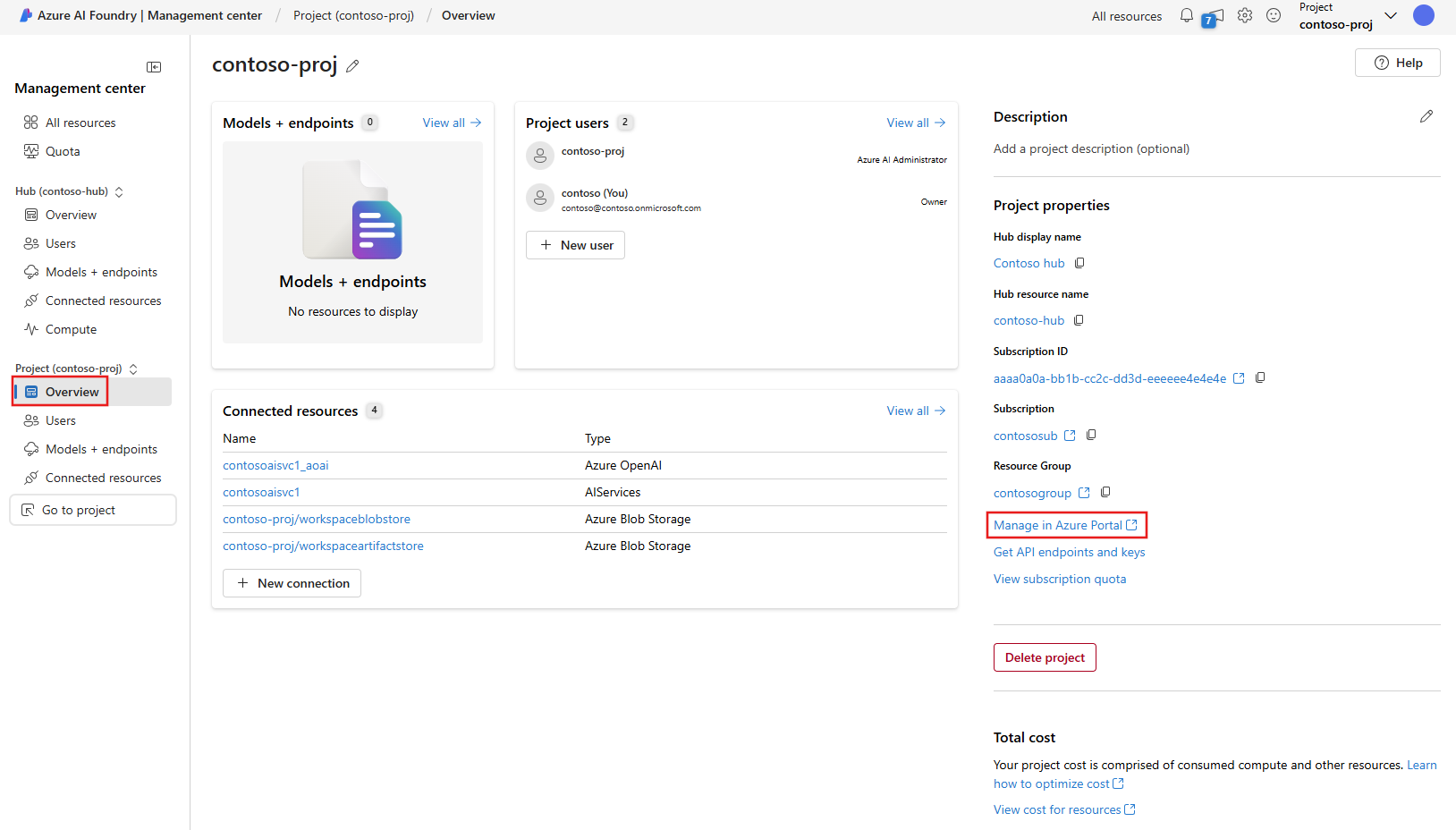Open contoso-proj/workspaceartifactstore connection

coord(323,546)
